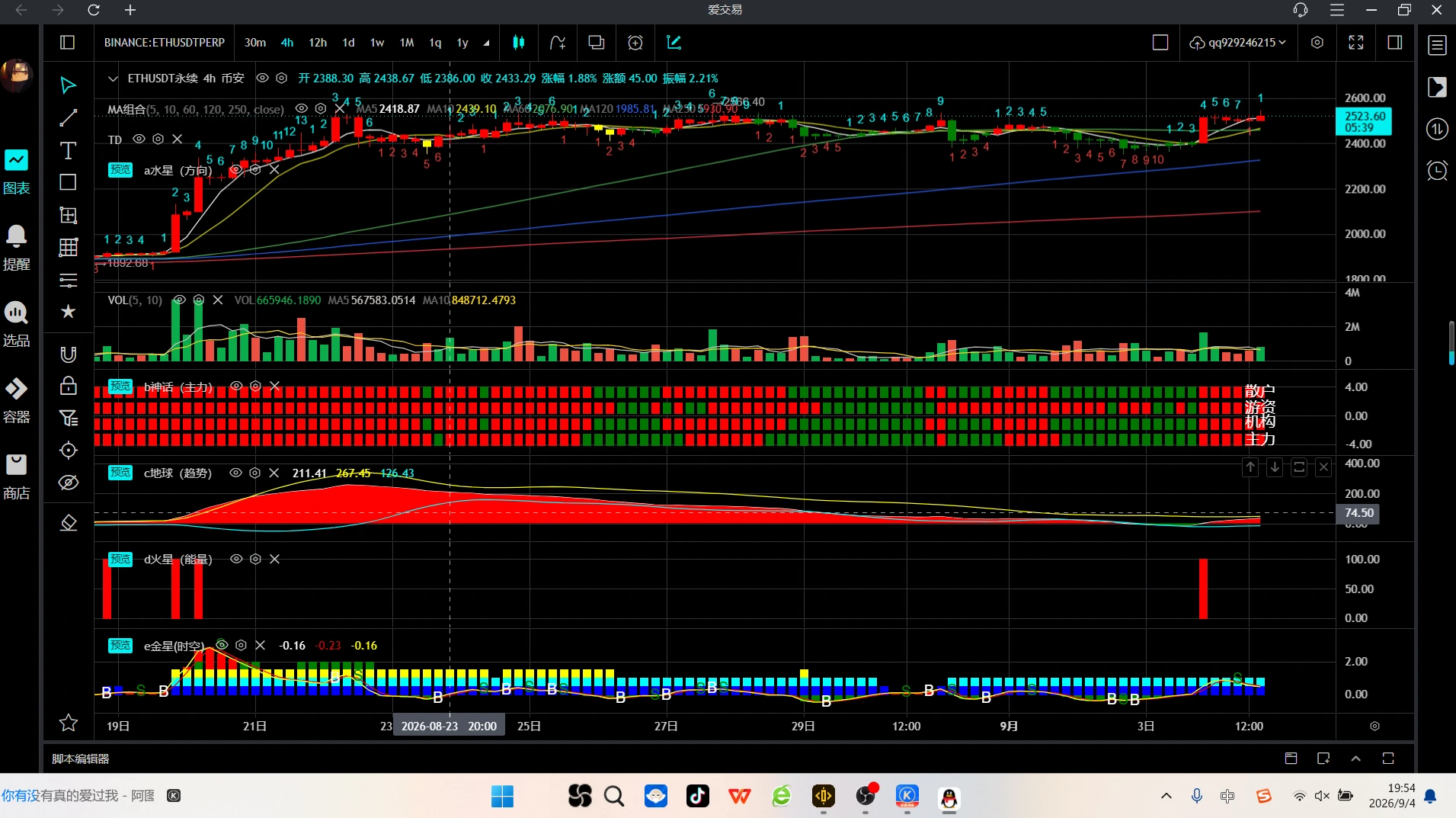Click the BINANCE:ETHUSDTPERP symbol selector

coord(165,43)
